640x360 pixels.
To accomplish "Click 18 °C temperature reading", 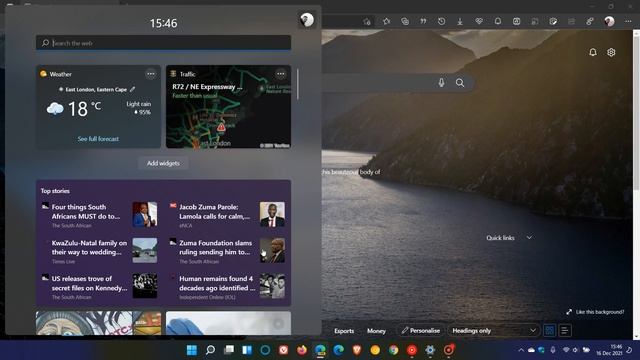I will [x=84, y=109].
